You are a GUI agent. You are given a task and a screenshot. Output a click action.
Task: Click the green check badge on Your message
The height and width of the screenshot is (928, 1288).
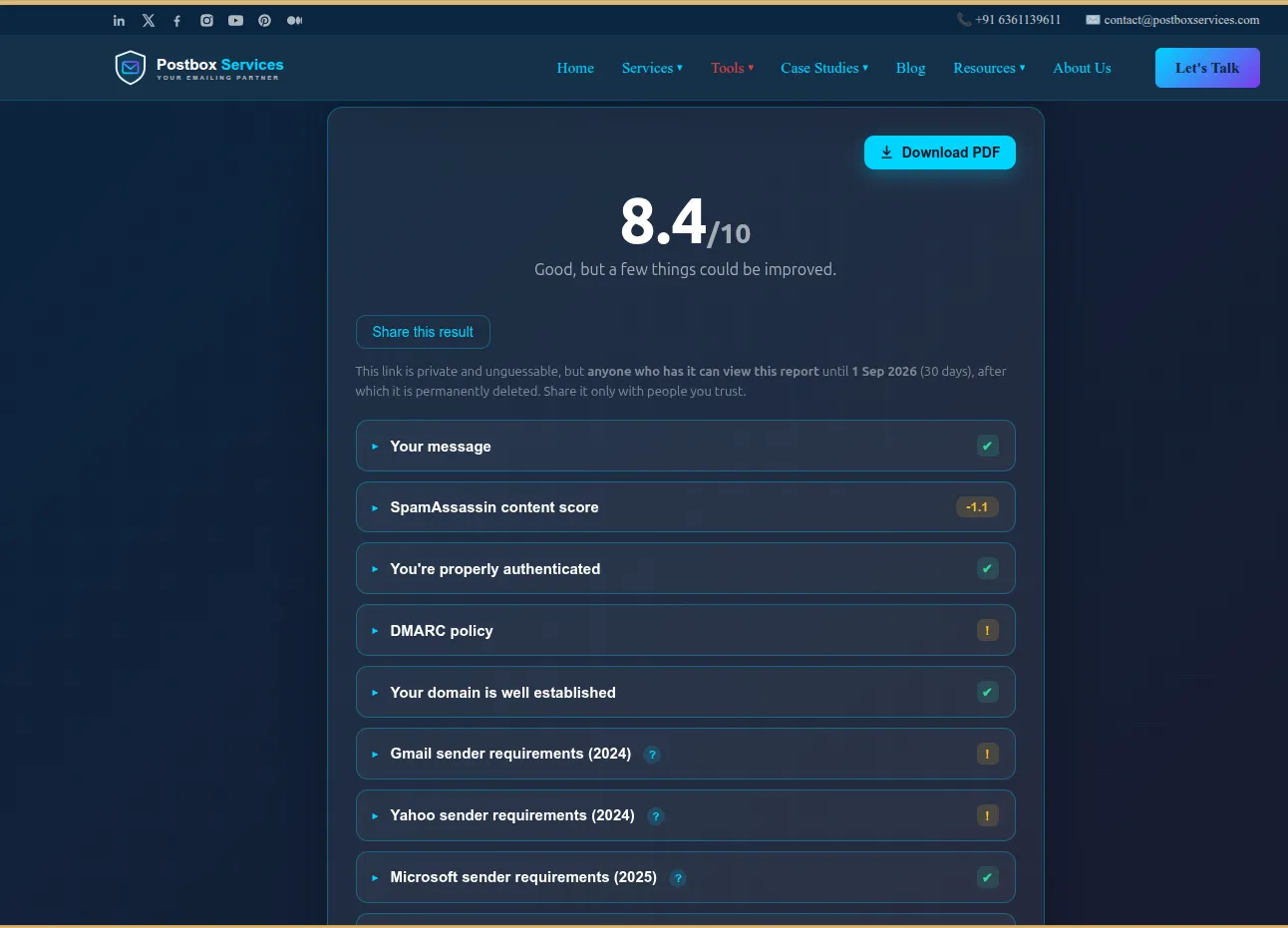click(987, 446)
